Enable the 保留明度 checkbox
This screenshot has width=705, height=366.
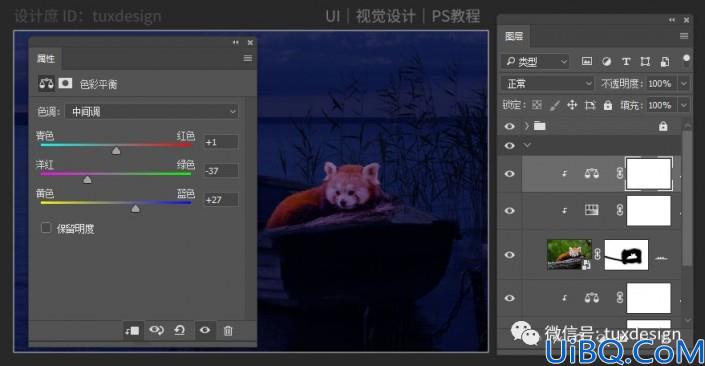(46, 228)
